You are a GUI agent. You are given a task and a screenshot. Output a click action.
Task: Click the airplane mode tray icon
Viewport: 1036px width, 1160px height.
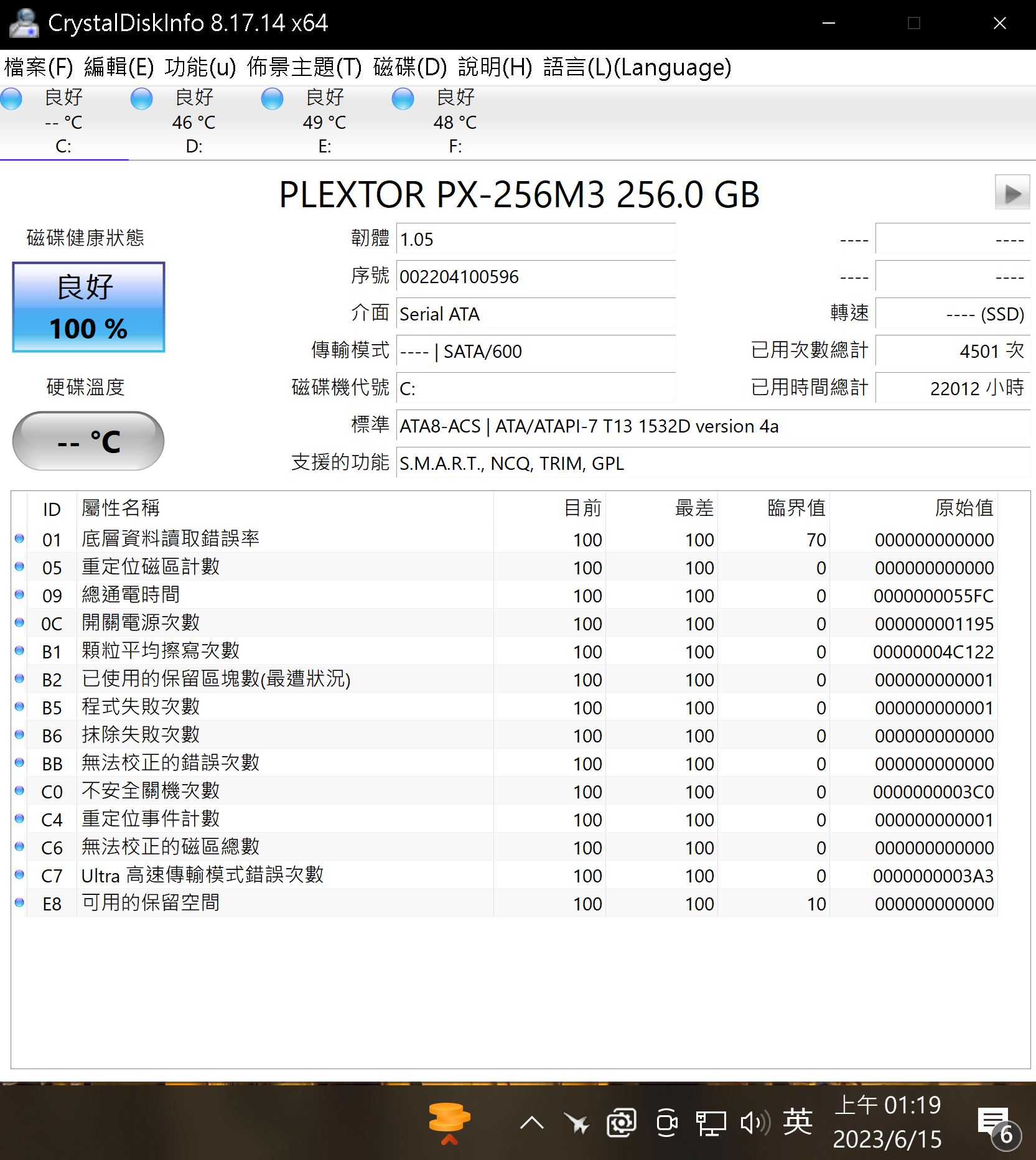pyautogui.click(x=577, y=1123)
